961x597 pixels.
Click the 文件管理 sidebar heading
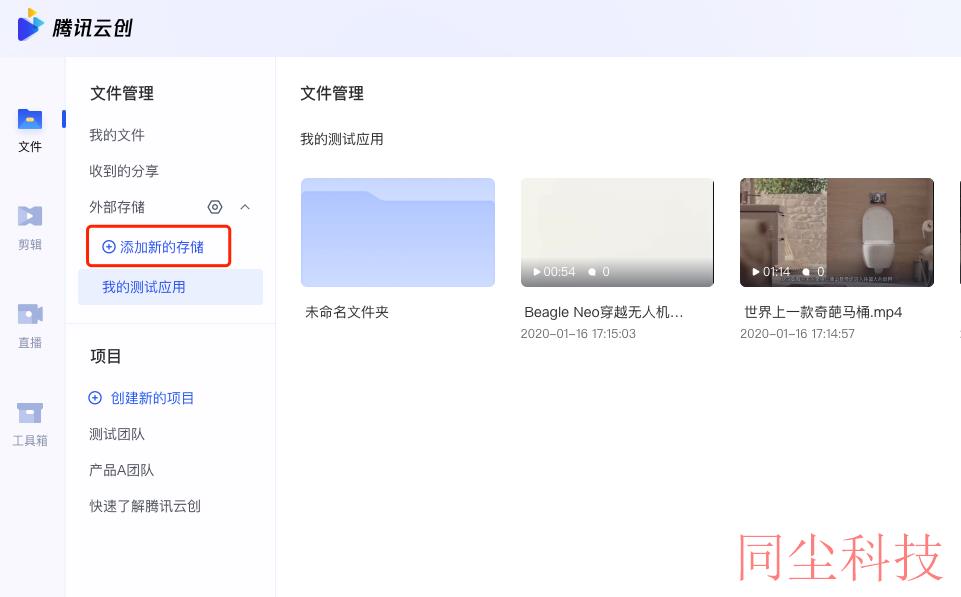click(x=122, y=93)
